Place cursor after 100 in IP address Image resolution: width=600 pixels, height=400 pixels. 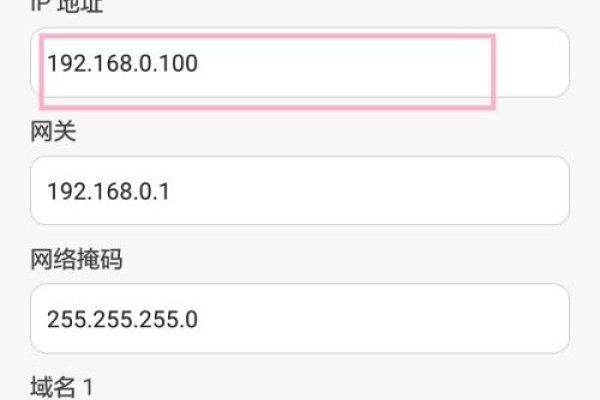coord(200,64)
